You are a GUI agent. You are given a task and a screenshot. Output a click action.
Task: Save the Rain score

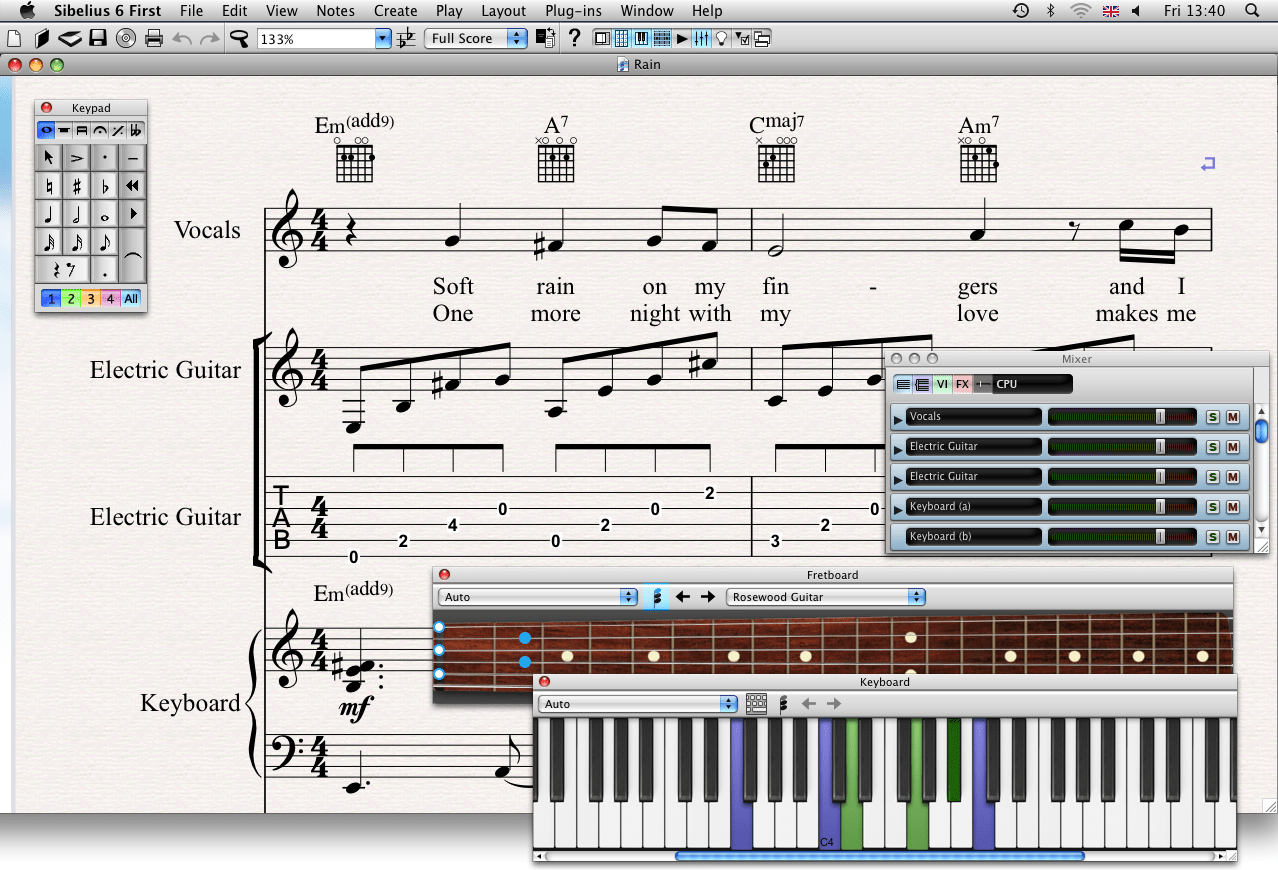[x=96, y=38]
